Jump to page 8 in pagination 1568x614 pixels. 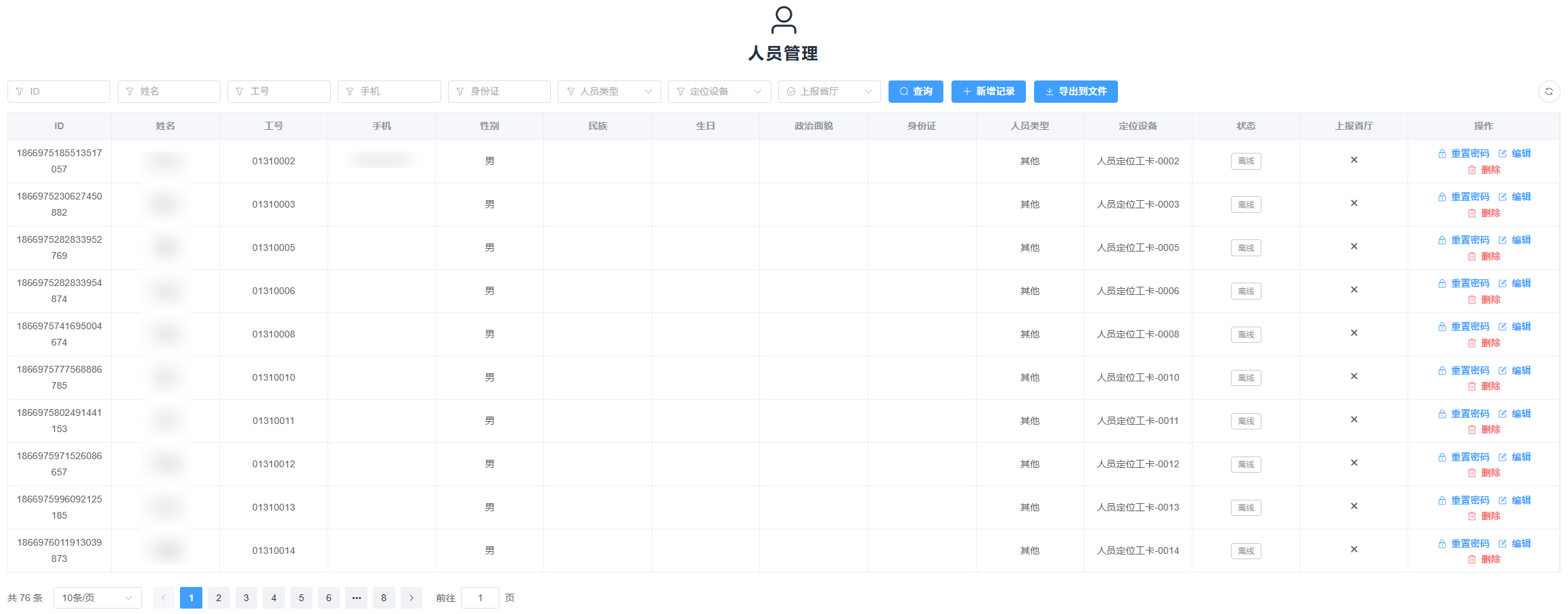tap(384, 598)
